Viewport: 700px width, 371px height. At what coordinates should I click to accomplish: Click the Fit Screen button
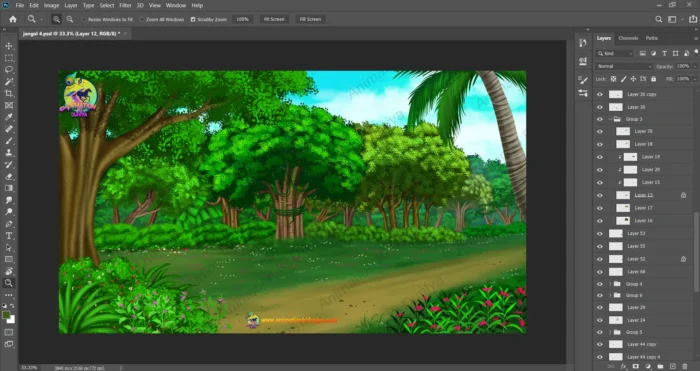(x=274, y=19)
